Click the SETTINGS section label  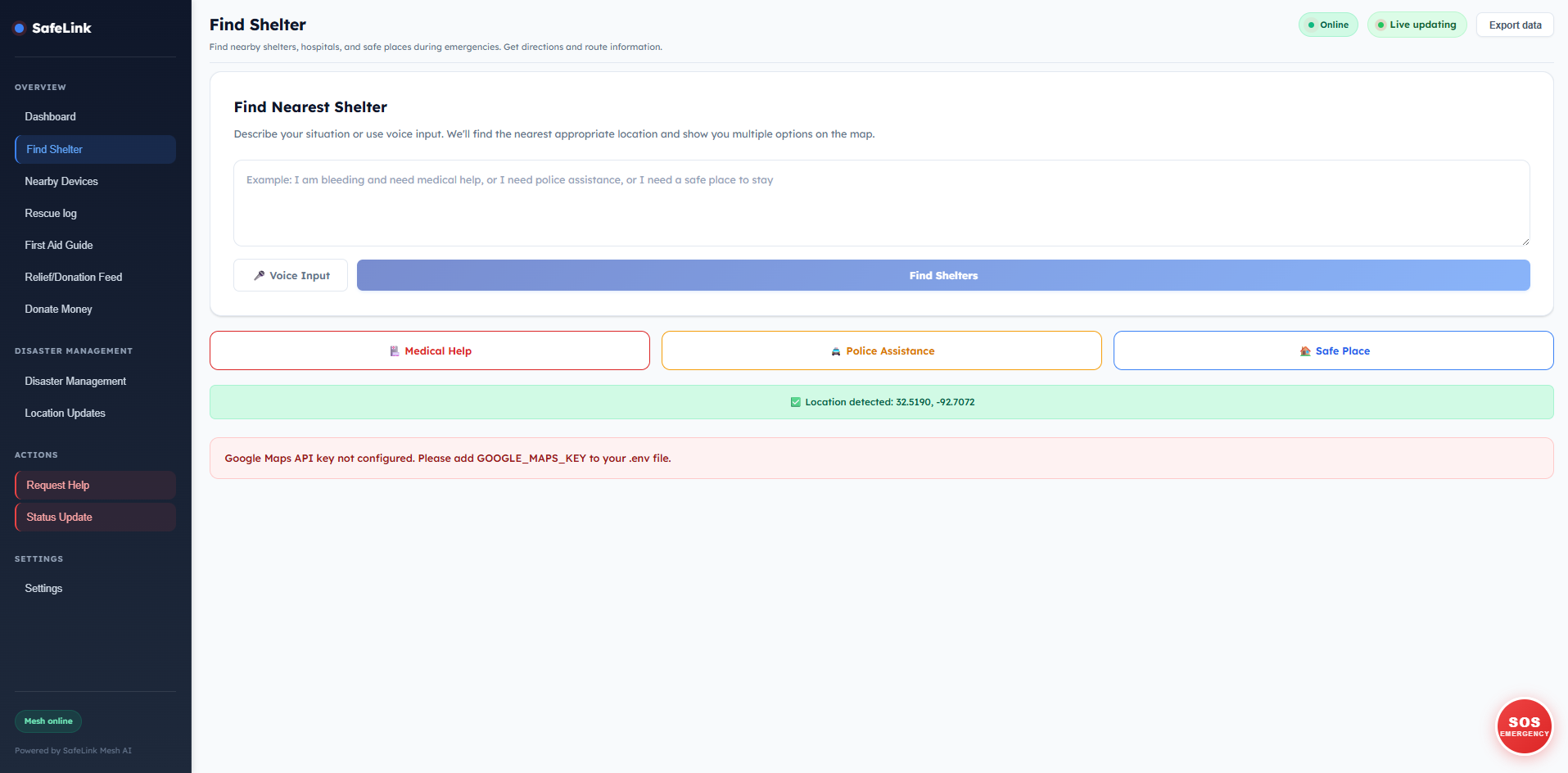[x=38, y=558]
